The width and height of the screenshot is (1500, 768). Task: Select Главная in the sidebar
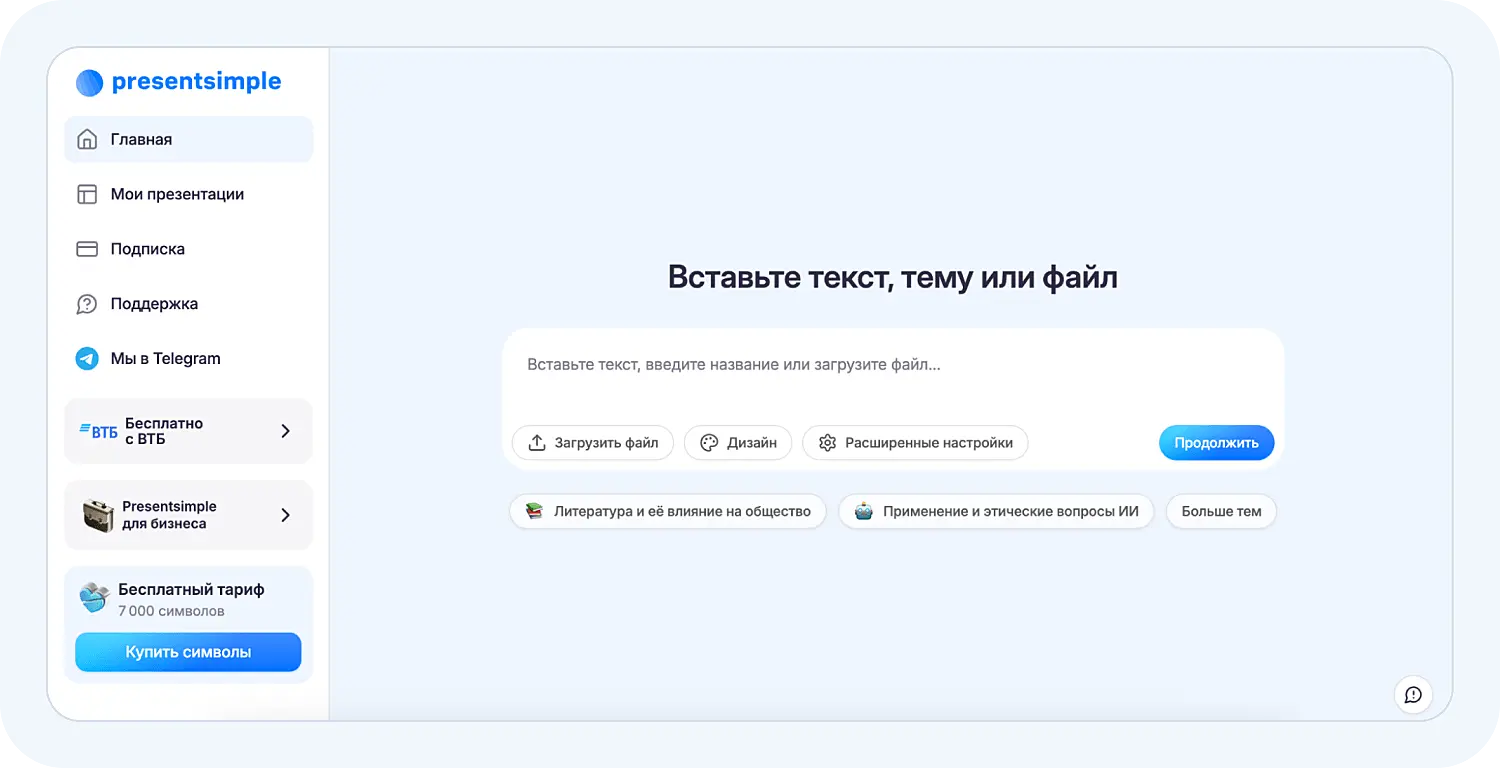pos(141,139)
